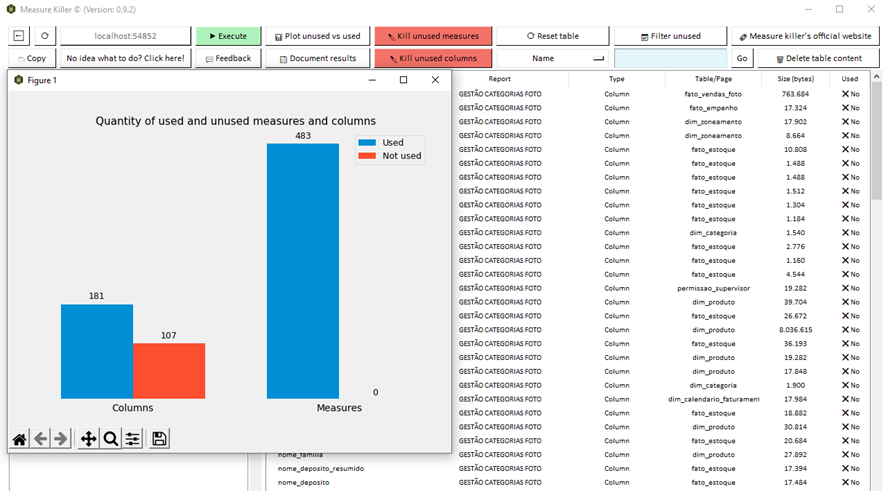Click the Go search button
The image size is (886, 491).
(x=742, y=58)
